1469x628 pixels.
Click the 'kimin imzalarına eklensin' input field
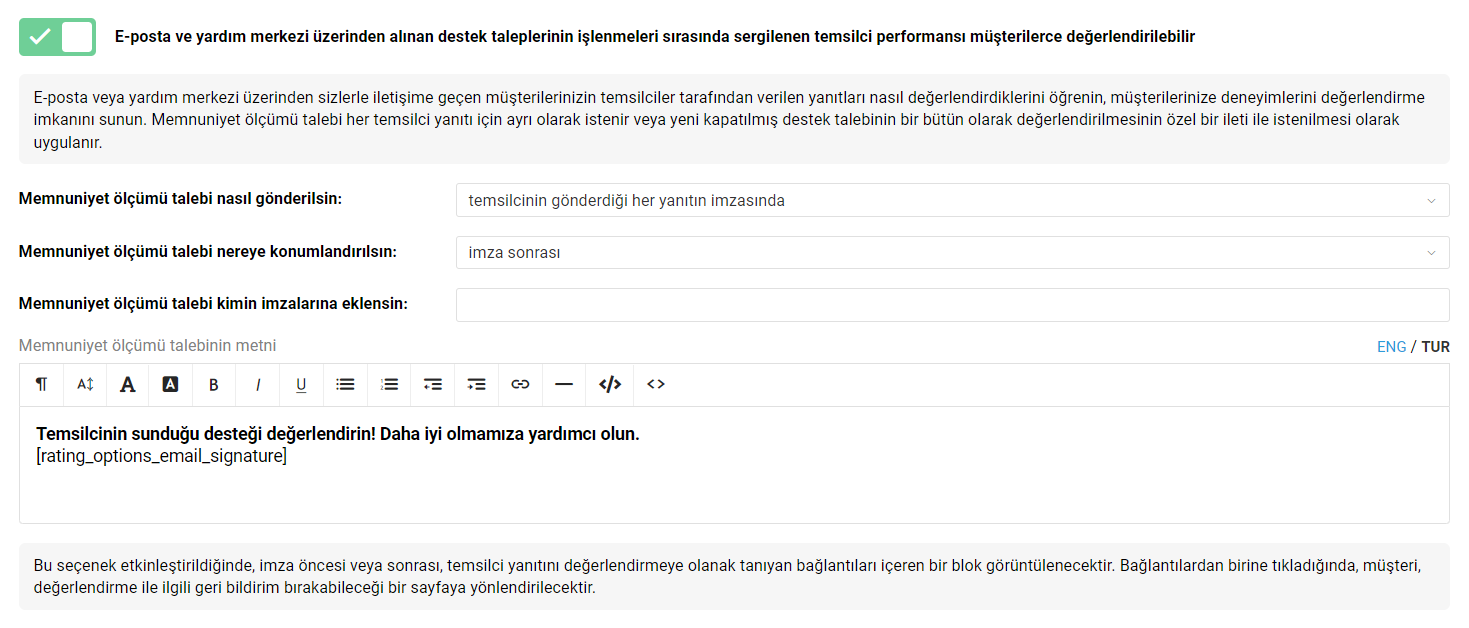point(952,305)
